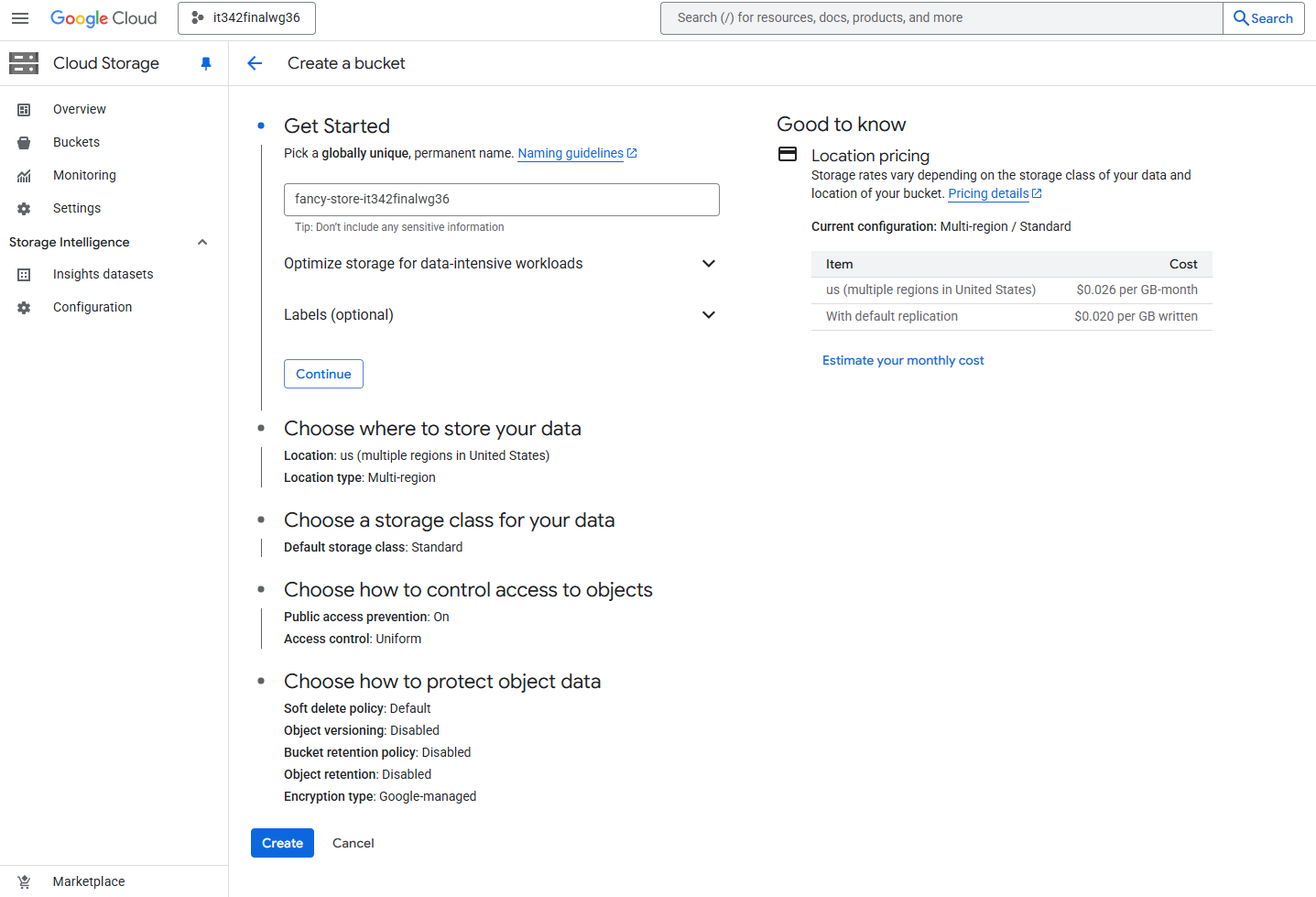Go to Buckets in the sidebar
Screen dimensions: 1316x897
click(76, 143)
